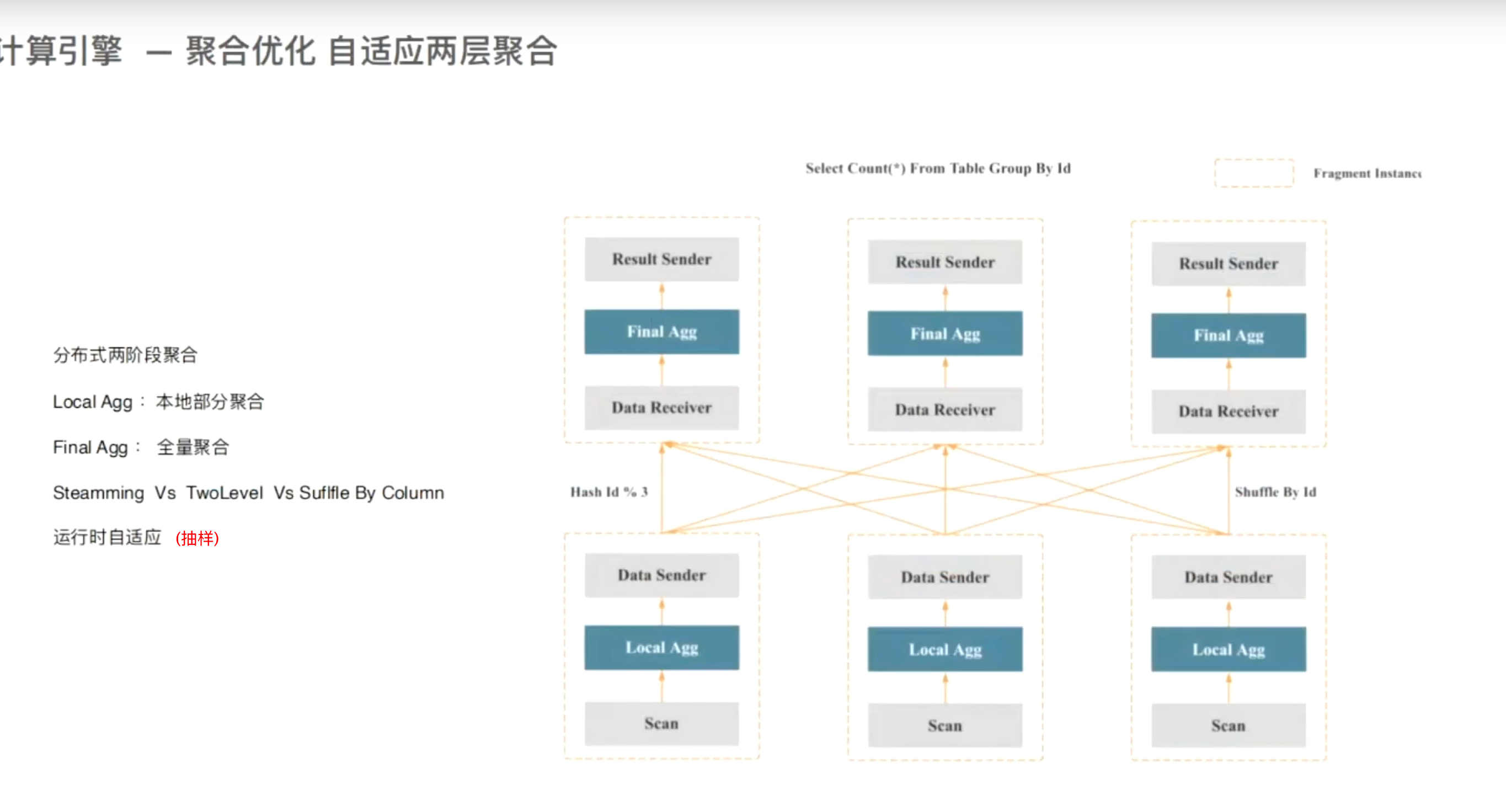Click the Shuffle By Id label
This screenshot has width=1506, height=812.
[x=1275, y=492]
